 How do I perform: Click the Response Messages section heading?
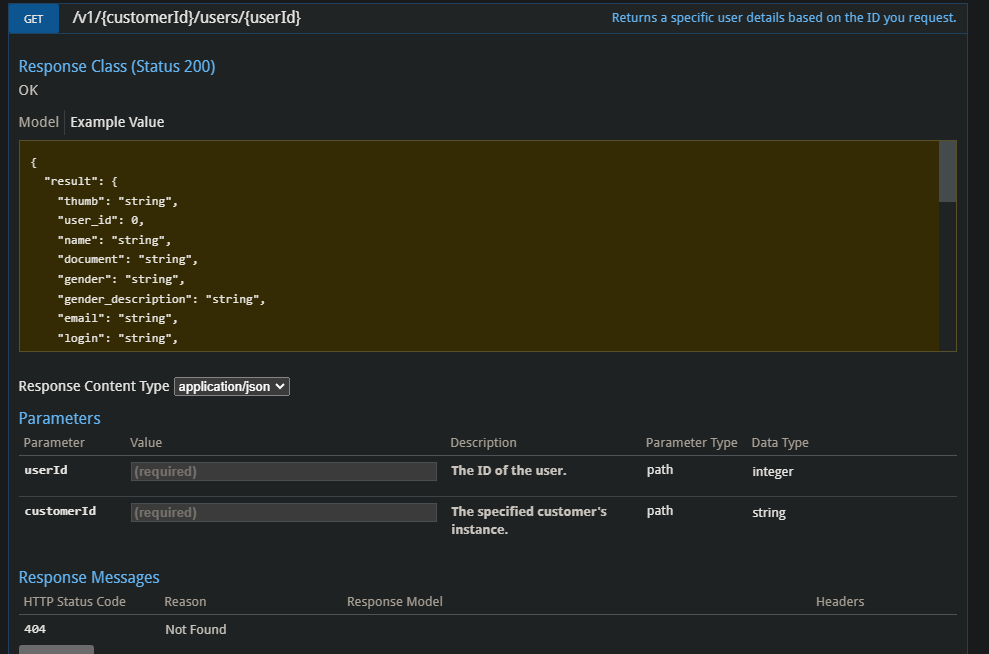pos(89,577)
